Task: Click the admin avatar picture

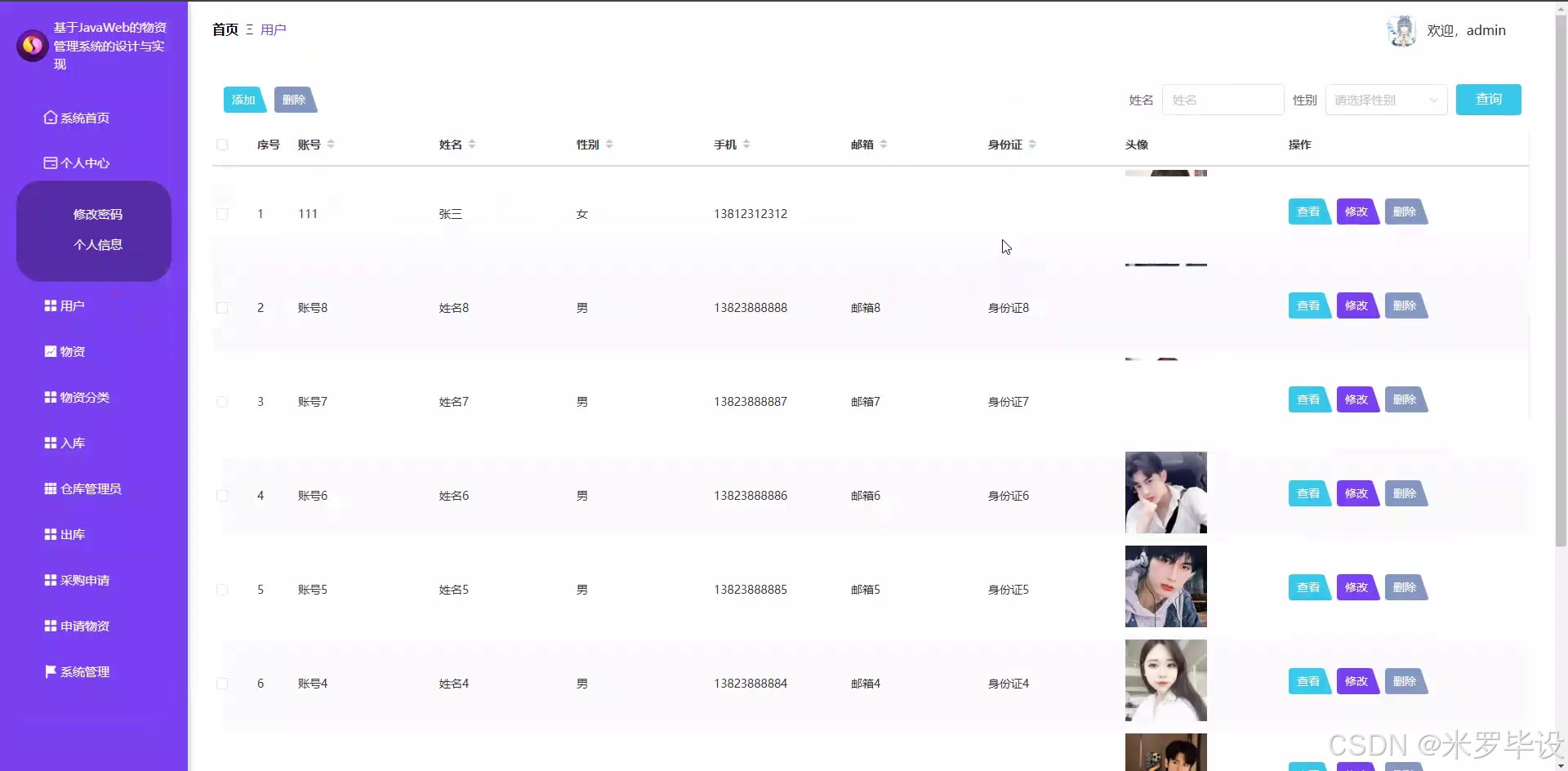Action: [x=1402, y=31]
